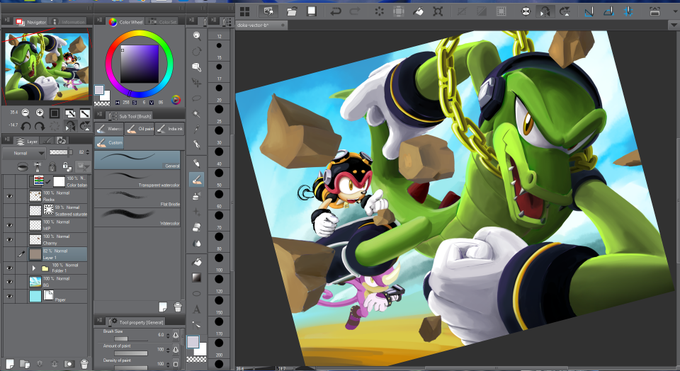
Task: Adjust the Amount of paint slider
Action: (x=131, y=353)
